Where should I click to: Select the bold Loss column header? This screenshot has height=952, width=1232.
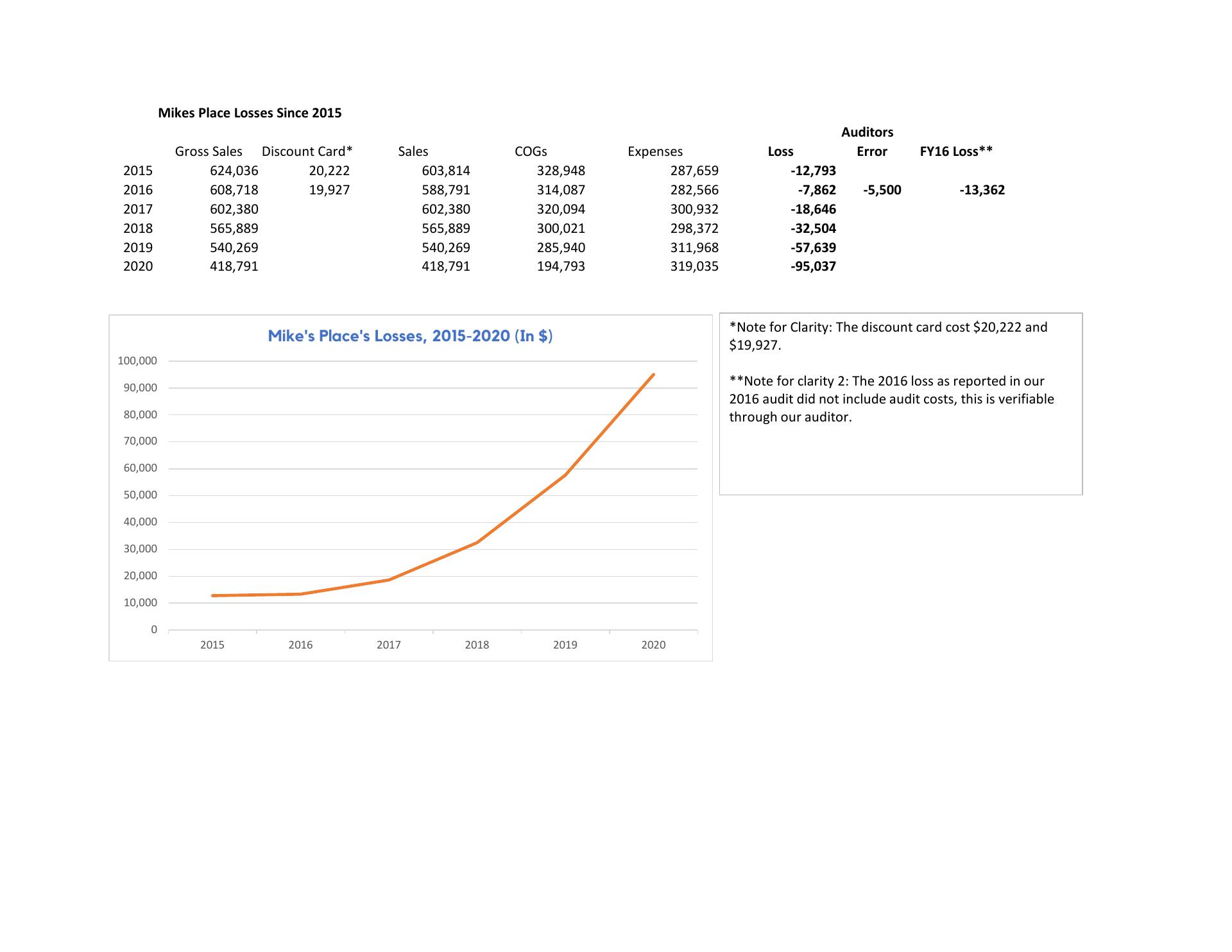tap(780, 151)
